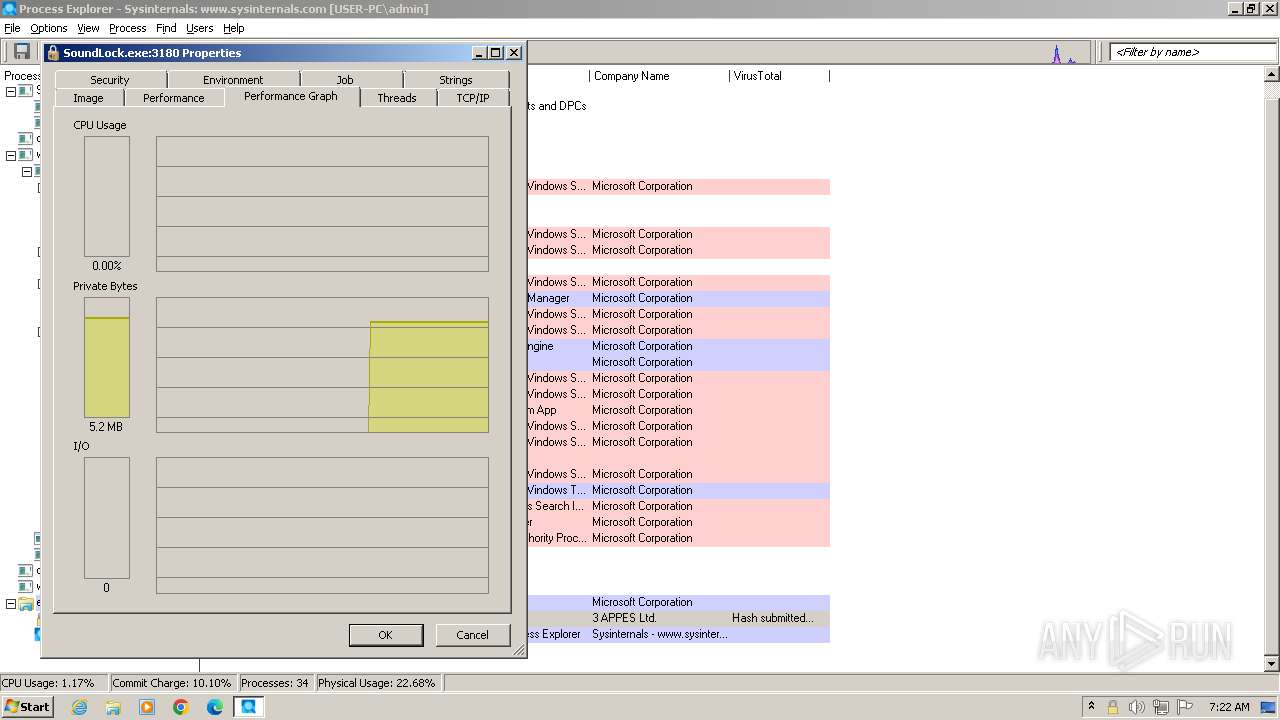Select the 3 APPES Ltd. row text
1280x720 pixels.
click(624, 618)
